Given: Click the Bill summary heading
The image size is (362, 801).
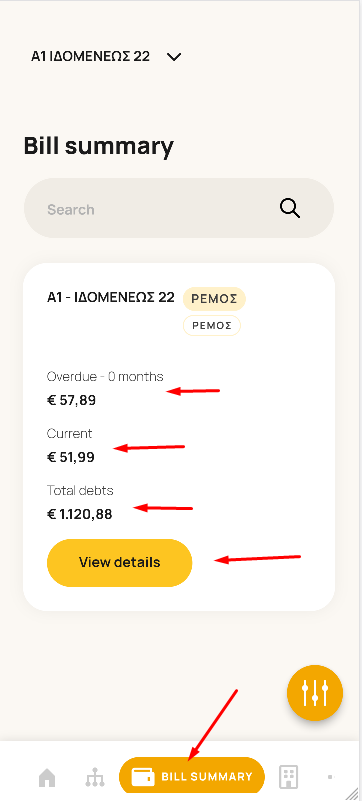Looking at the screenshot, I should [99, 147].
